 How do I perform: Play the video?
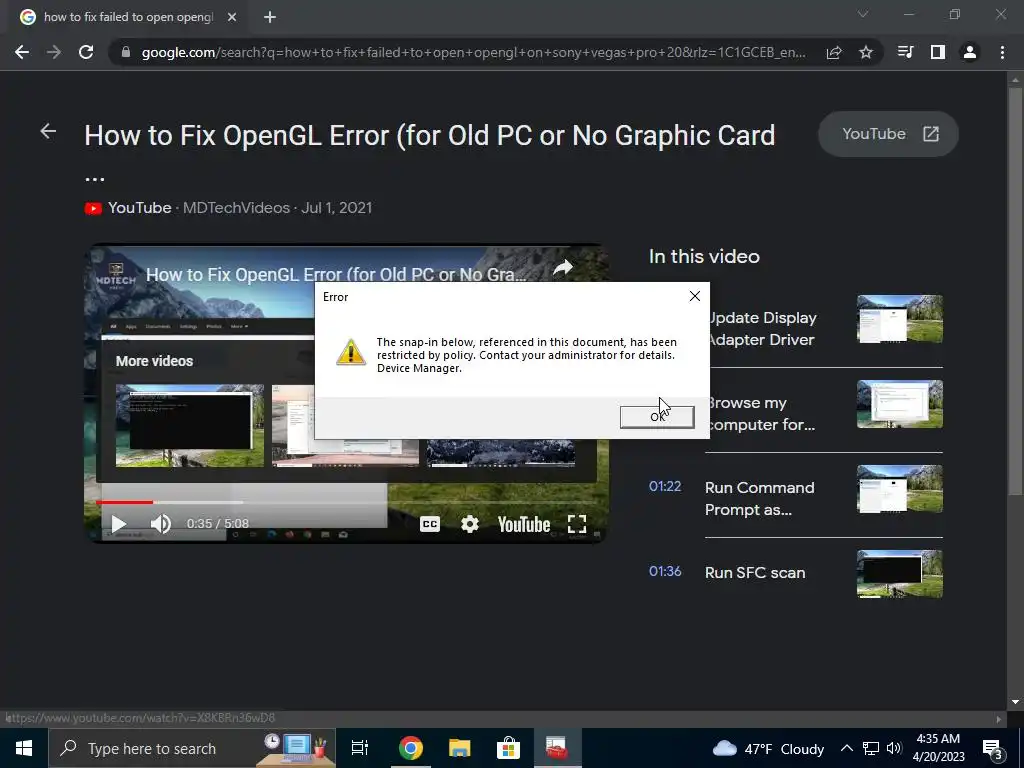(x=118, y=524)
